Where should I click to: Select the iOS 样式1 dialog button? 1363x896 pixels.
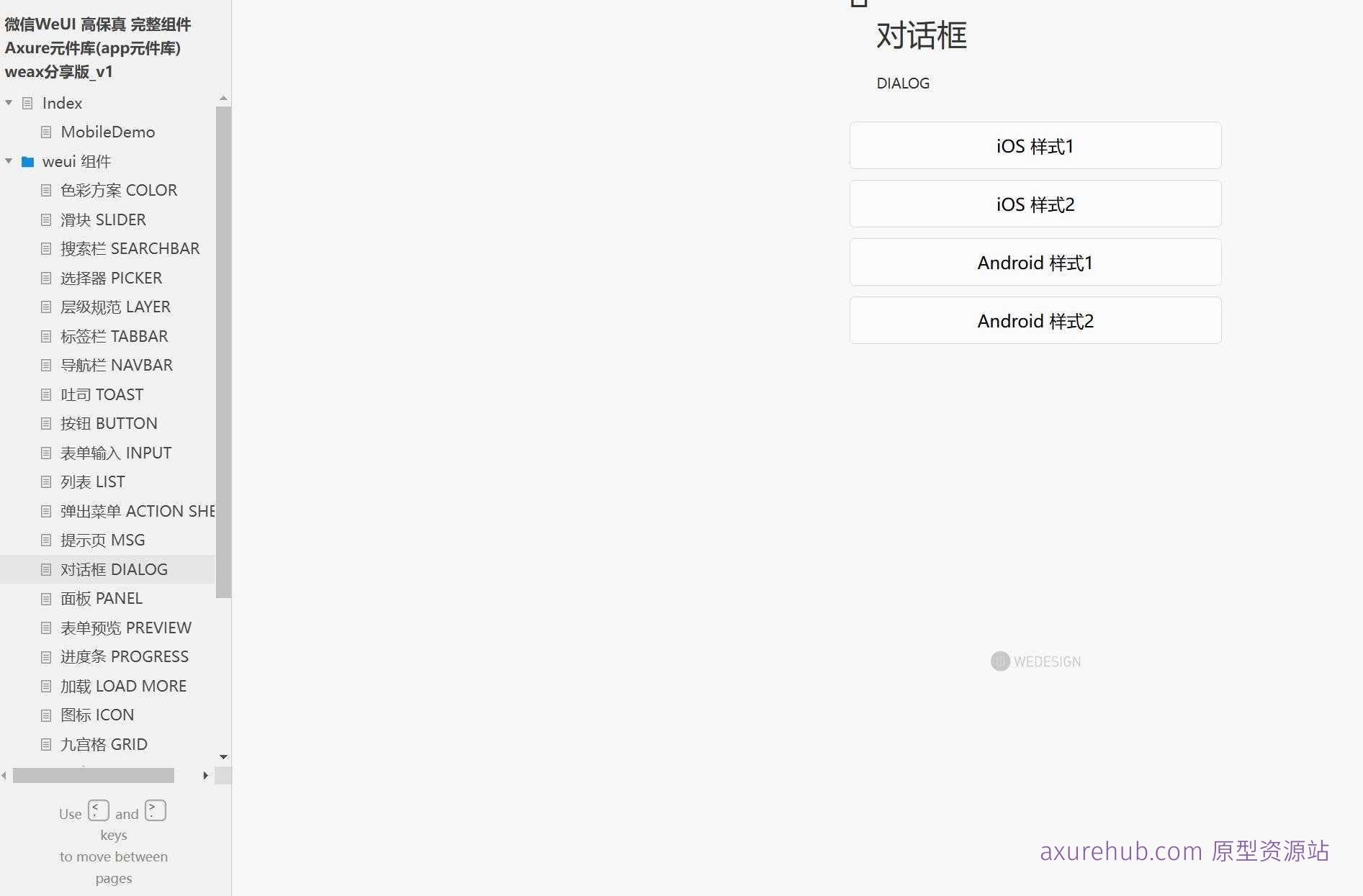coord(1035,145)
